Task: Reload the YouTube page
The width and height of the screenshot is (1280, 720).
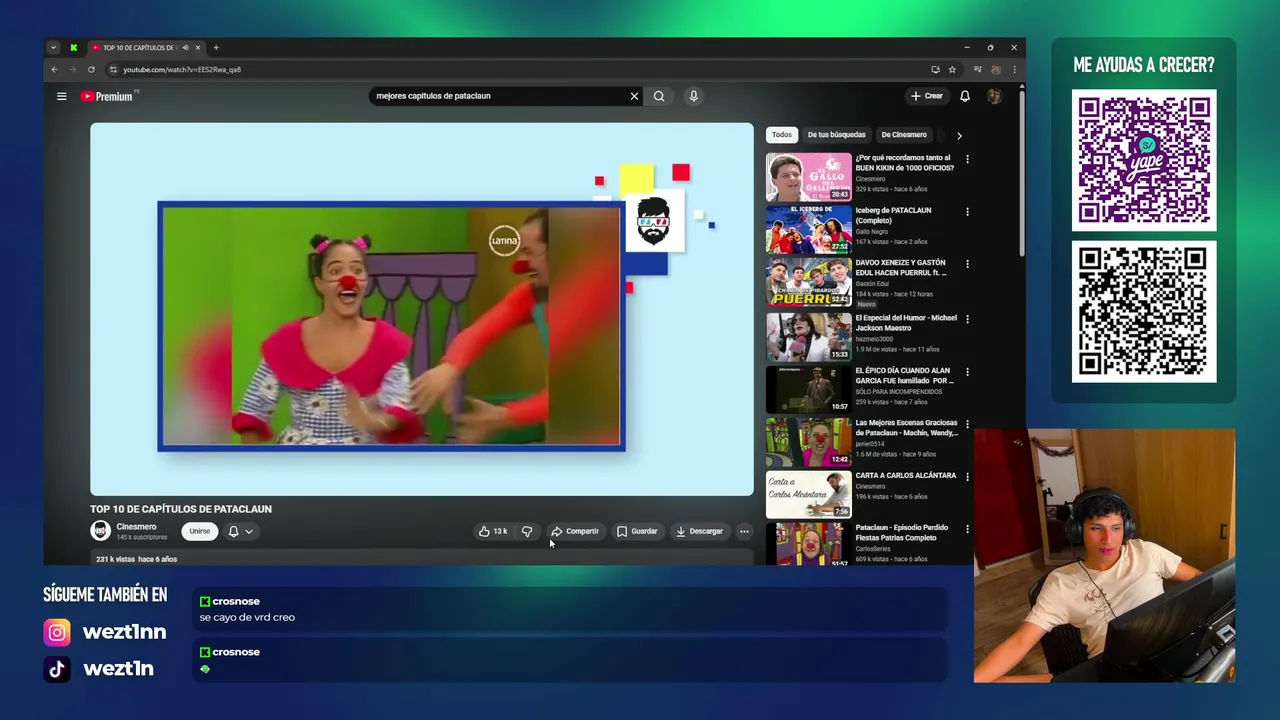Action: (91, 70)
